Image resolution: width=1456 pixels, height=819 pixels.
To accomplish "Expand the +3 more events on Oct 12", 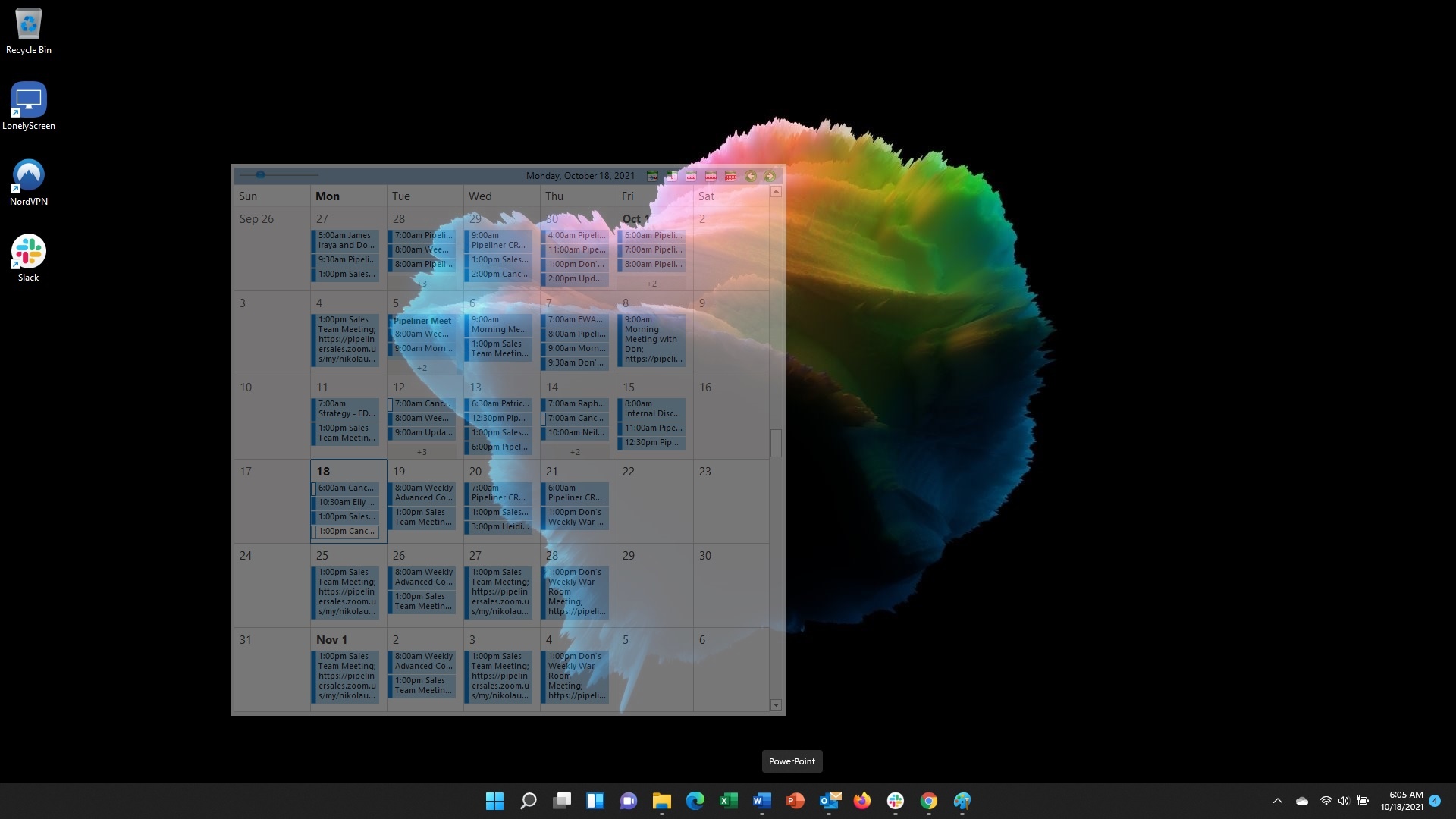I will [422, 452].
